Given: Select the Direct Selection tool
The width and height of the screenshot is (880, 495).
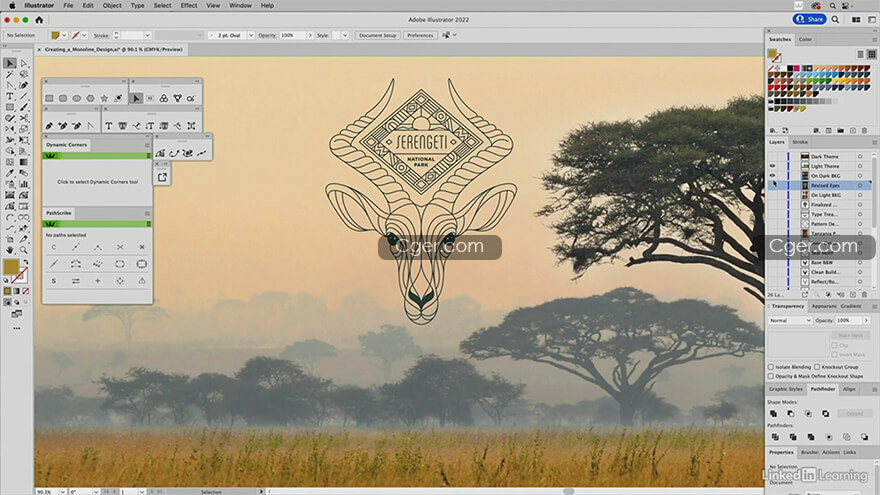Looking at the screenshot, I should point(24,63).
